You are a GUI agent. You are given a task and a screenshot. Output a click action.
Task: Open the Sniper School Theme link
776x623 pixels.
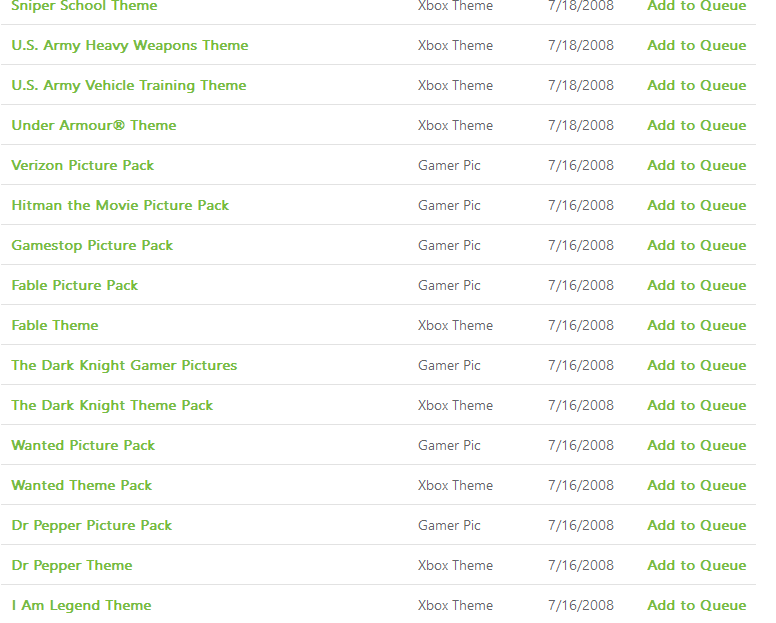coord(84,6)
